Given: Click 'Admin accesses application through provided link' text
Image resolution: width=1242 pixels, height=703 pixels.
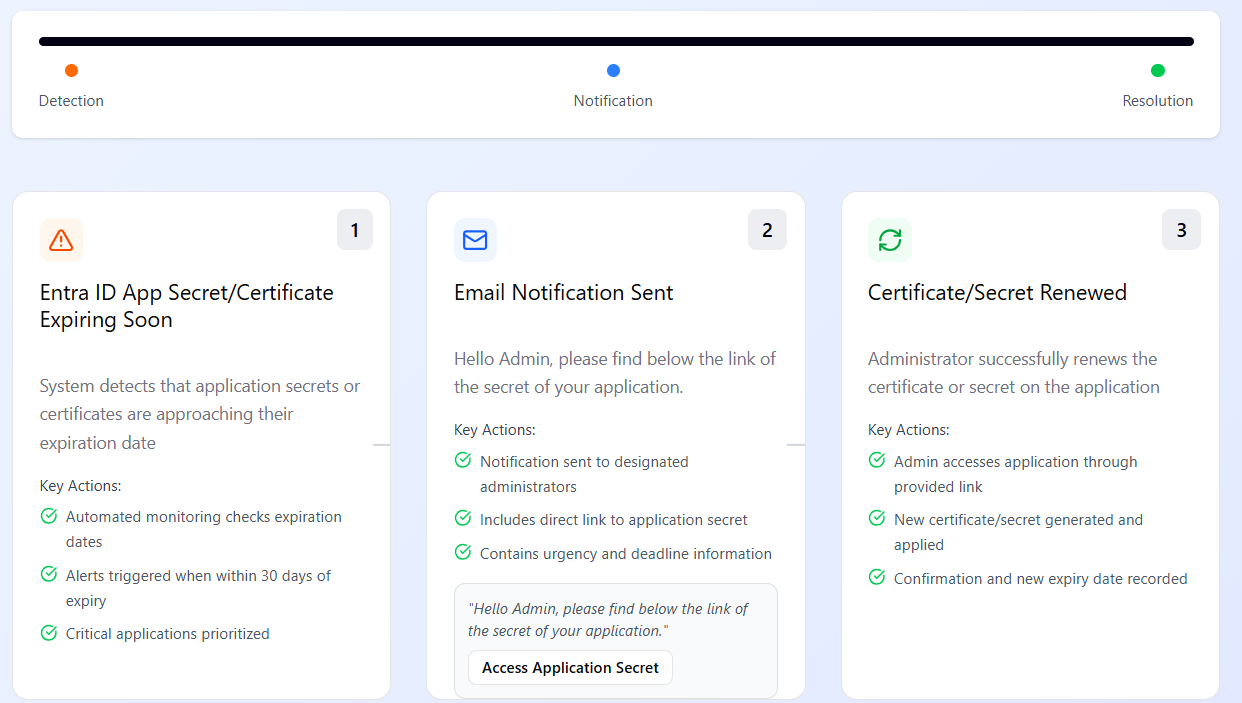Looking at the screenshot, I should 1016,474.
